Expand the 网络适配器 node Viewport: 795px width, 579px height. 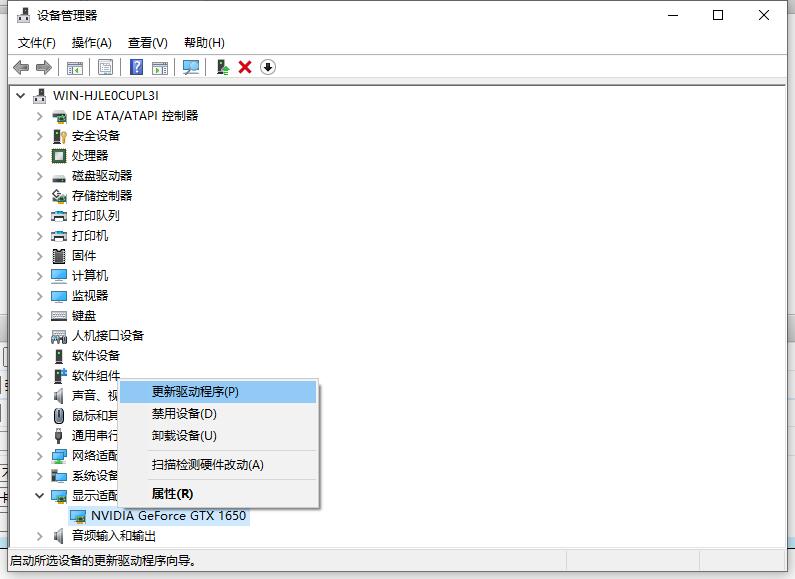(40, 456)
